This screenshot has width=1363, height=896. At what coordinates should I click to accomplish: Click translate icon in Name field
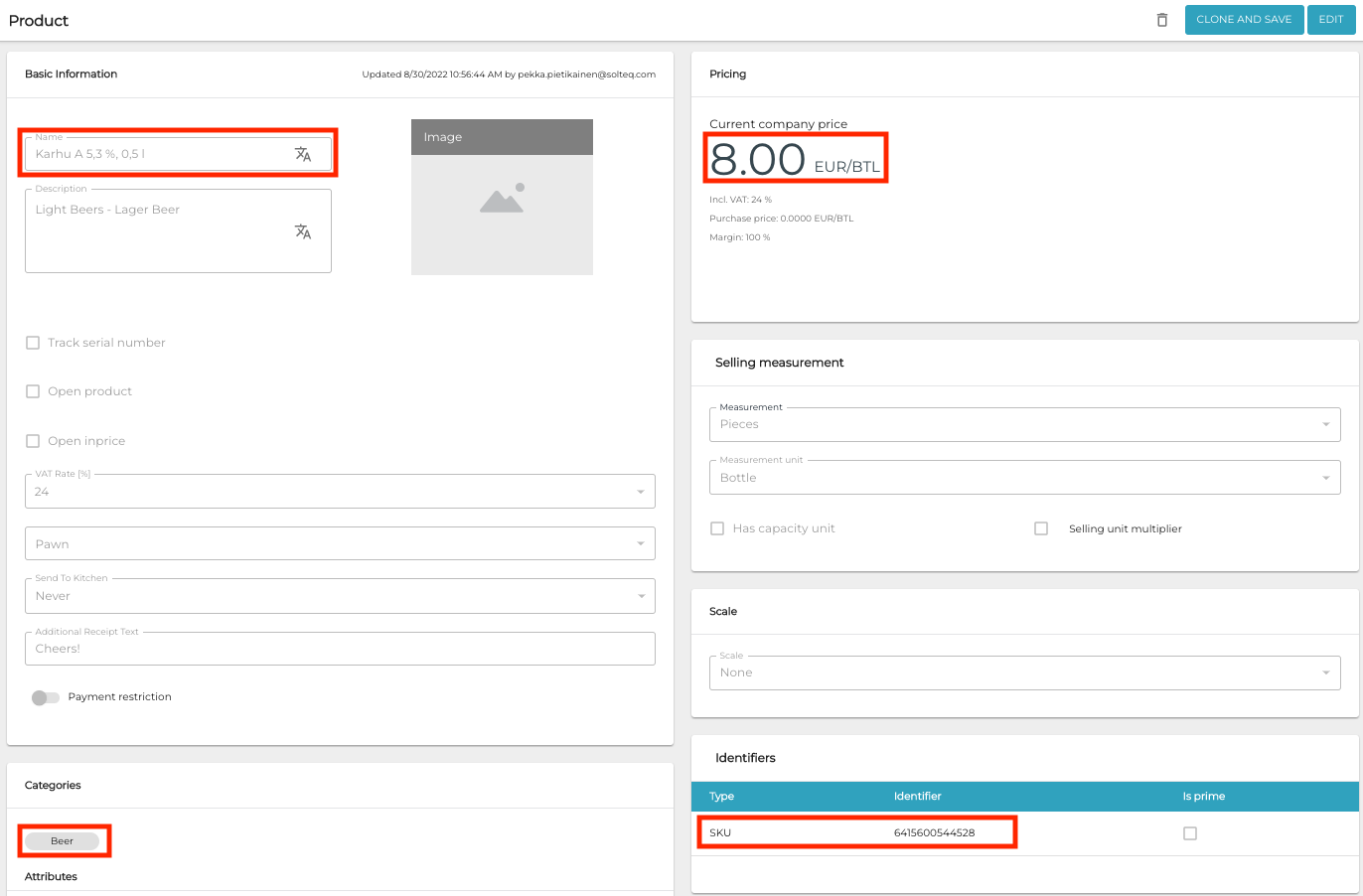[303, 154]
